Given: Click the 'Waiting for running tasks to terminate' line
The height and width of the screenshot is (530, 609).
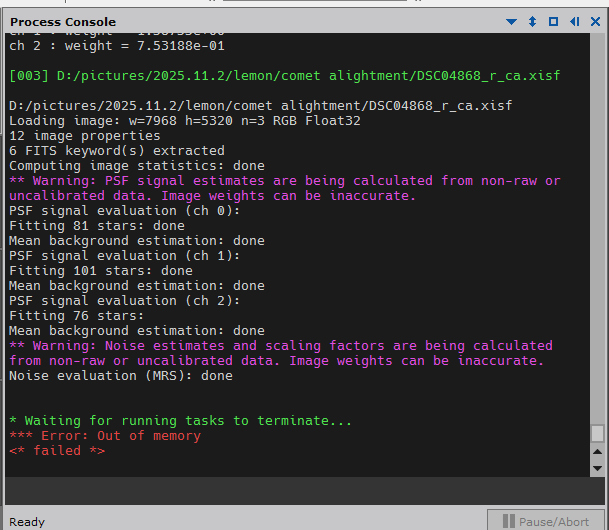Looking at the screenshot, I should pyautogui.click(x=180, y=421).
